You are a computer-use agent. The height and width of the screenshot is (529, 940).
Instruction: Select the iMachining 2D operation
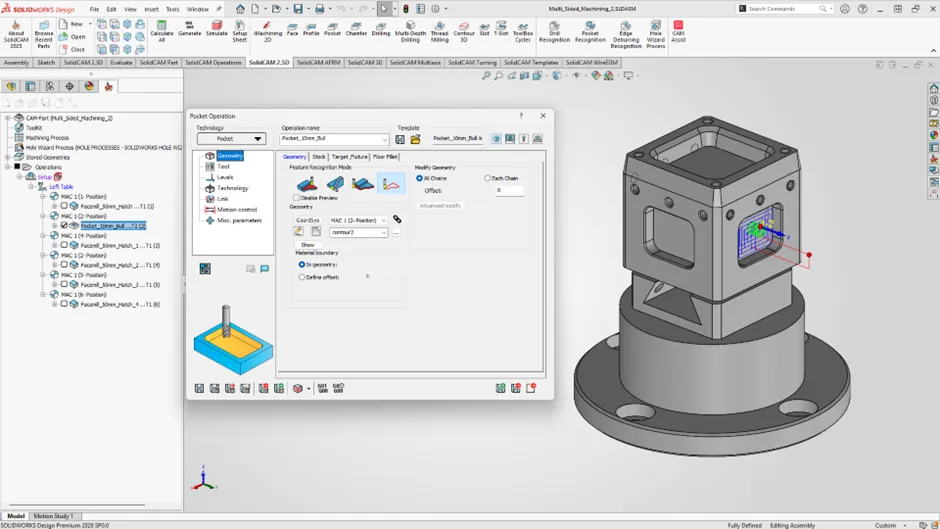[267, 31]
